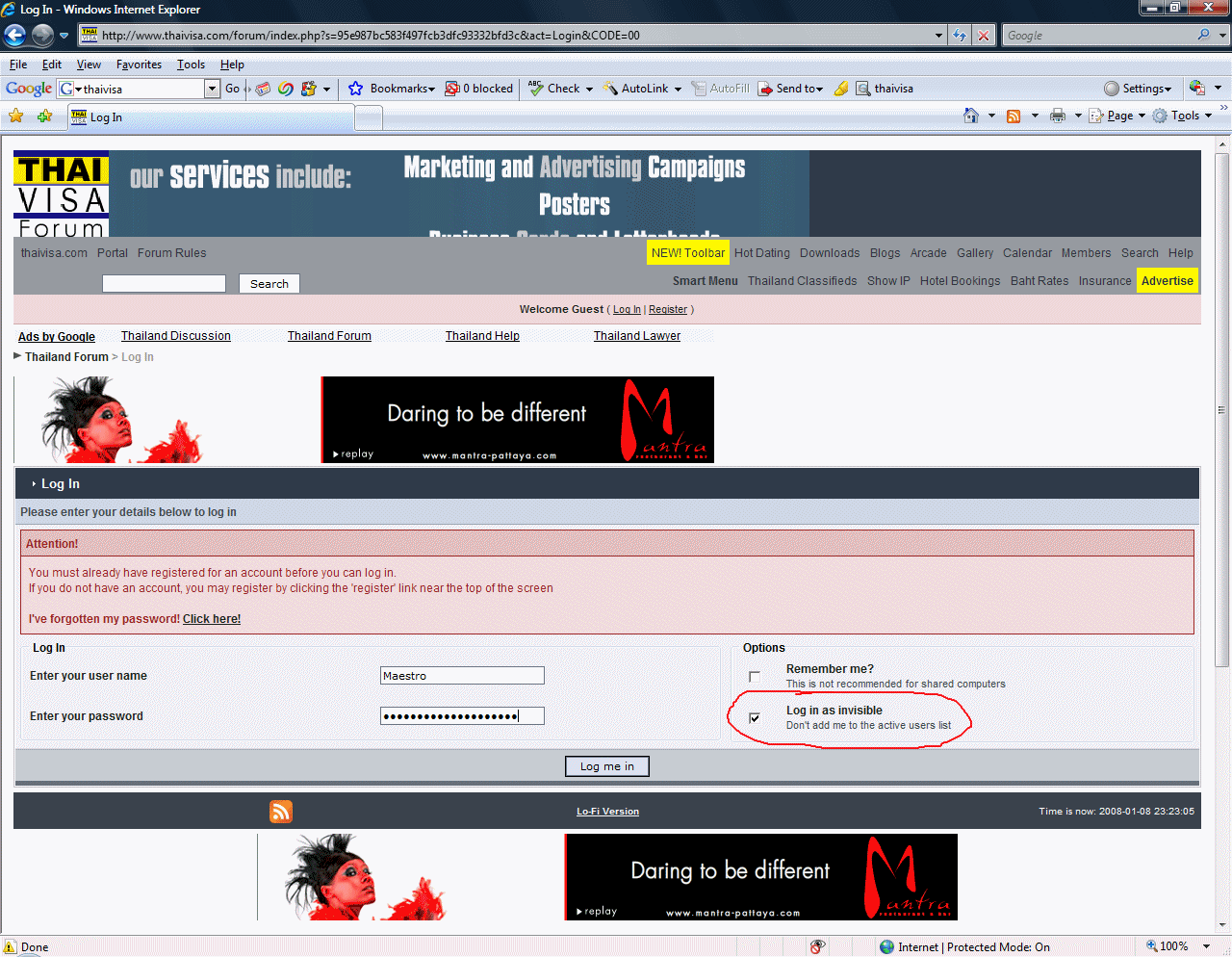This screenshot has height=957, width=1232.
Task: Tick the 'Remember me?' checkbox
Action: tap(755, 677)
